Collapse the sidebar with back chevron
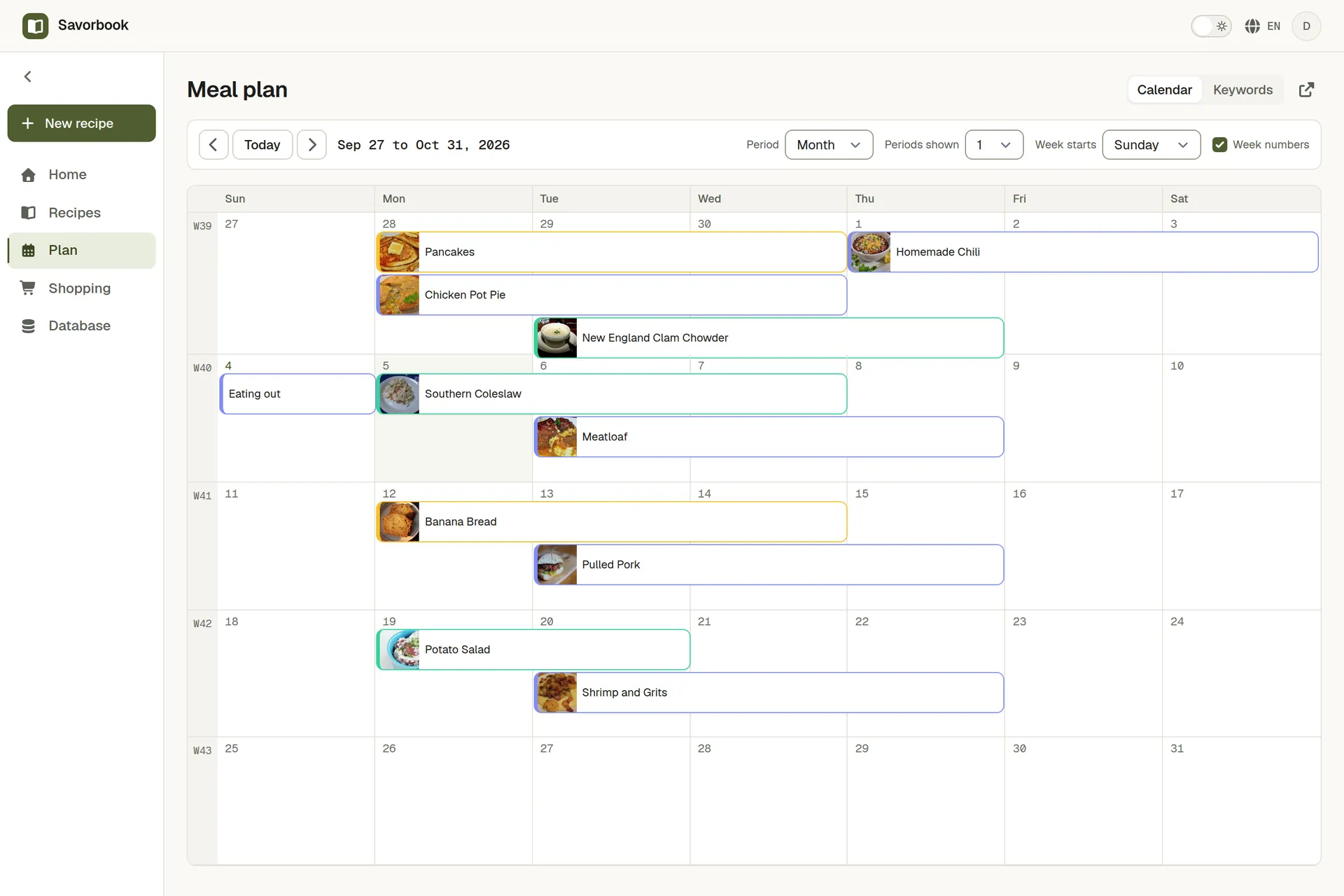 click(x=28, y=76)
